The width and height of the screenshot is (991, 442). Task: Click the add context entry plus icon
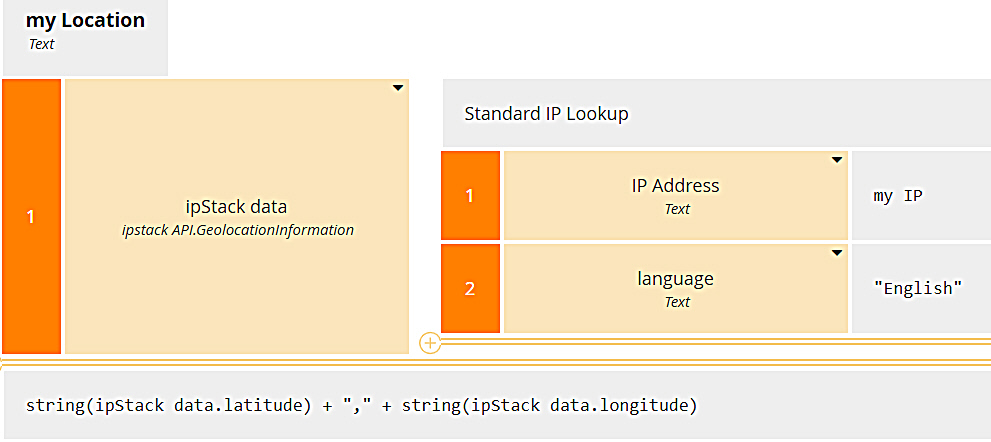pyautogui.click(x=430, y=343)
